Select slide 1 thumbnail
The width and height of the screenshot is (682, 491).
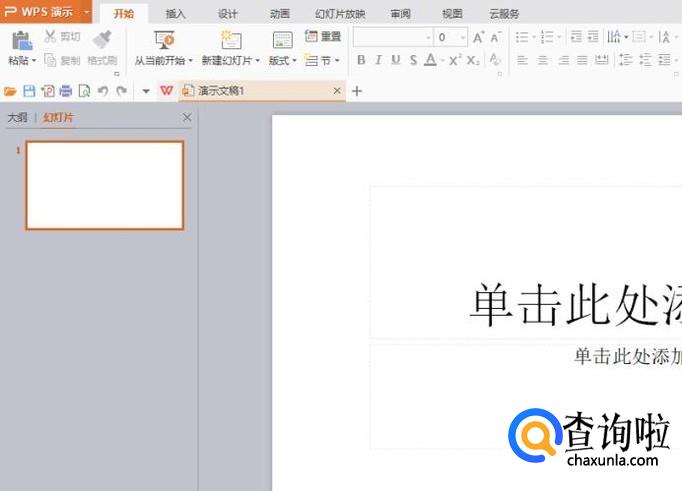click(x=105, y=185)
